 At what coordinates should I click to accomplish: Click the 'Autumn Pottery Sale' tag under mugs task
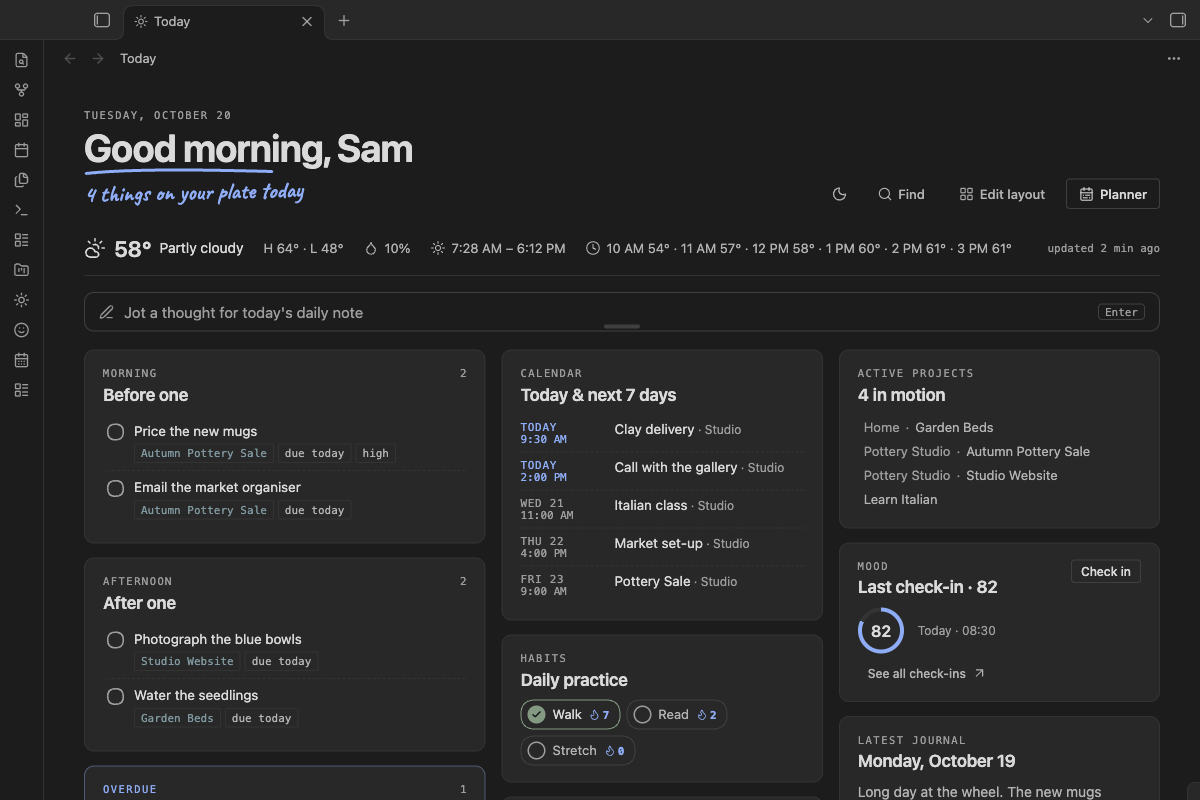point(204,453)
